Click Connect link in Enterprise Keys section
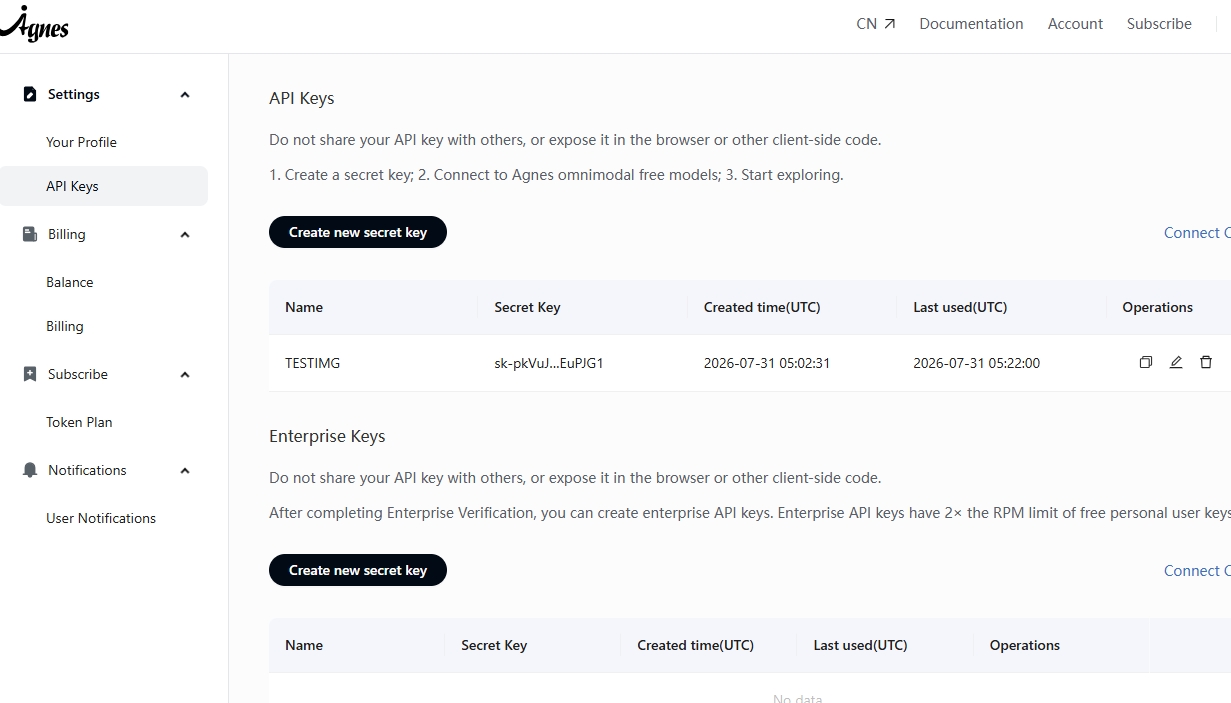1231x703 pixels. pyautogui.click(x=1197, y=571)
